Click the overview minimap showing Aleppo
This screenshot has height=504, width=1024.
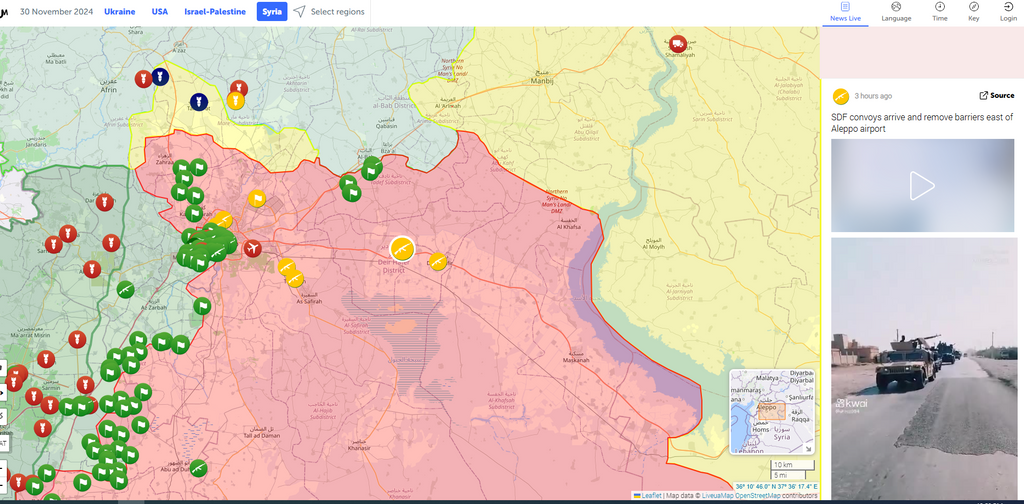(771, 412)
